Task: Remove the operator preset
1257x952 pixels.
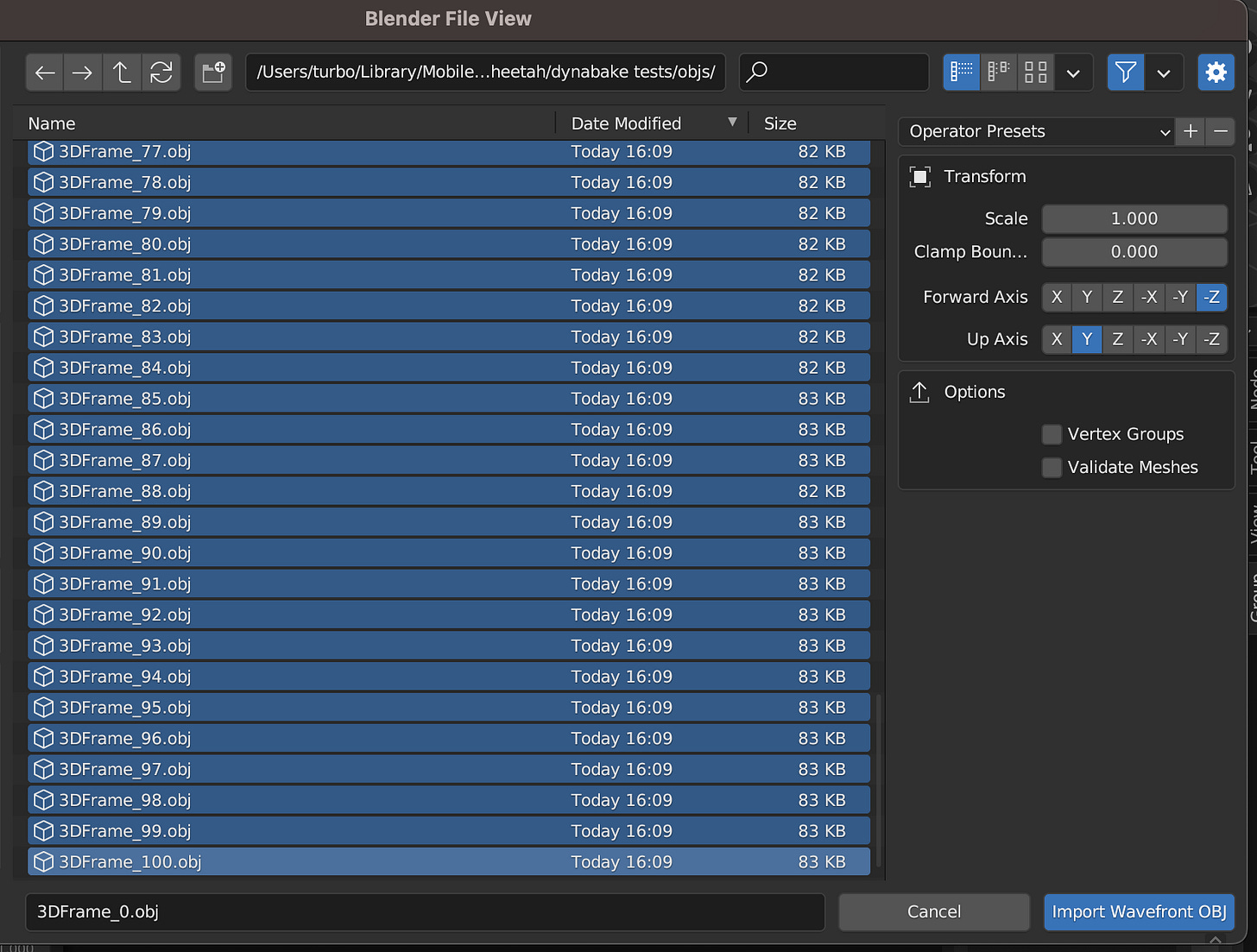Action: click(x=1221, y=131)
